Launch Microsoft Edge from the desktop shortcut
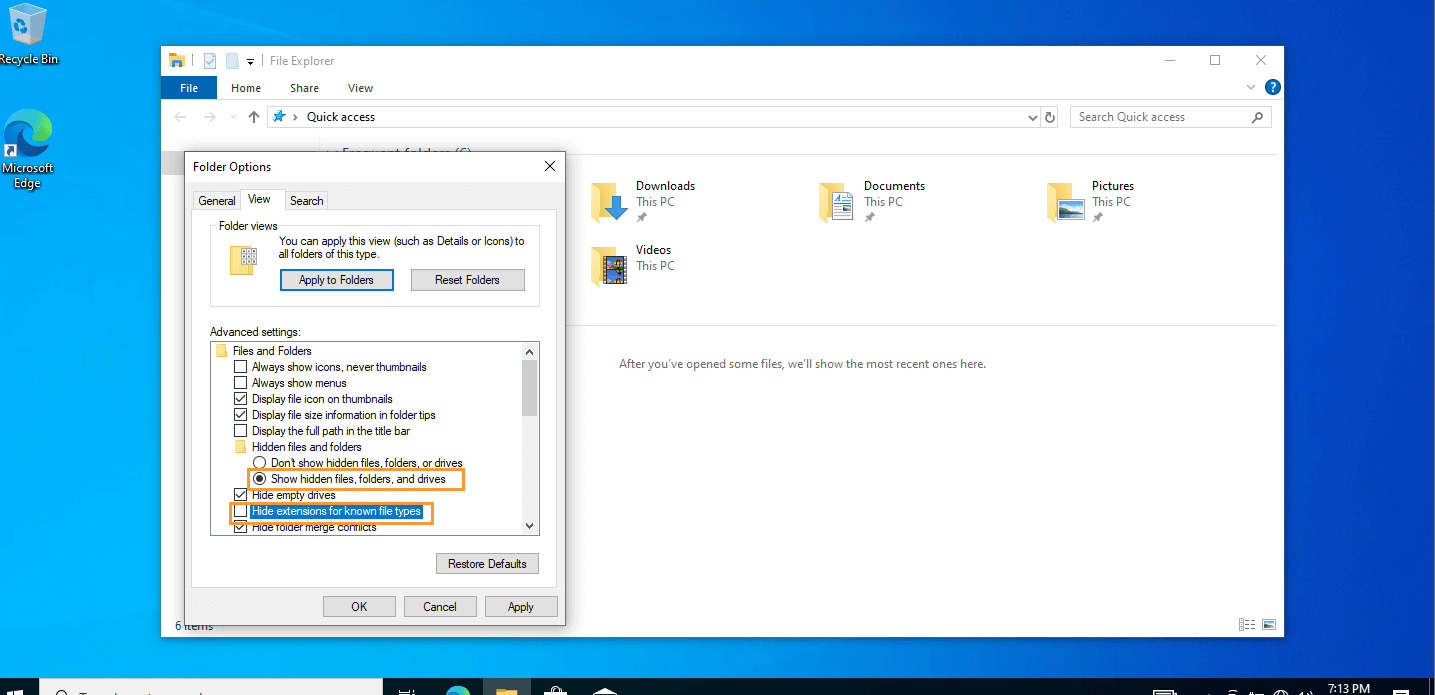 tap(28, 150)
